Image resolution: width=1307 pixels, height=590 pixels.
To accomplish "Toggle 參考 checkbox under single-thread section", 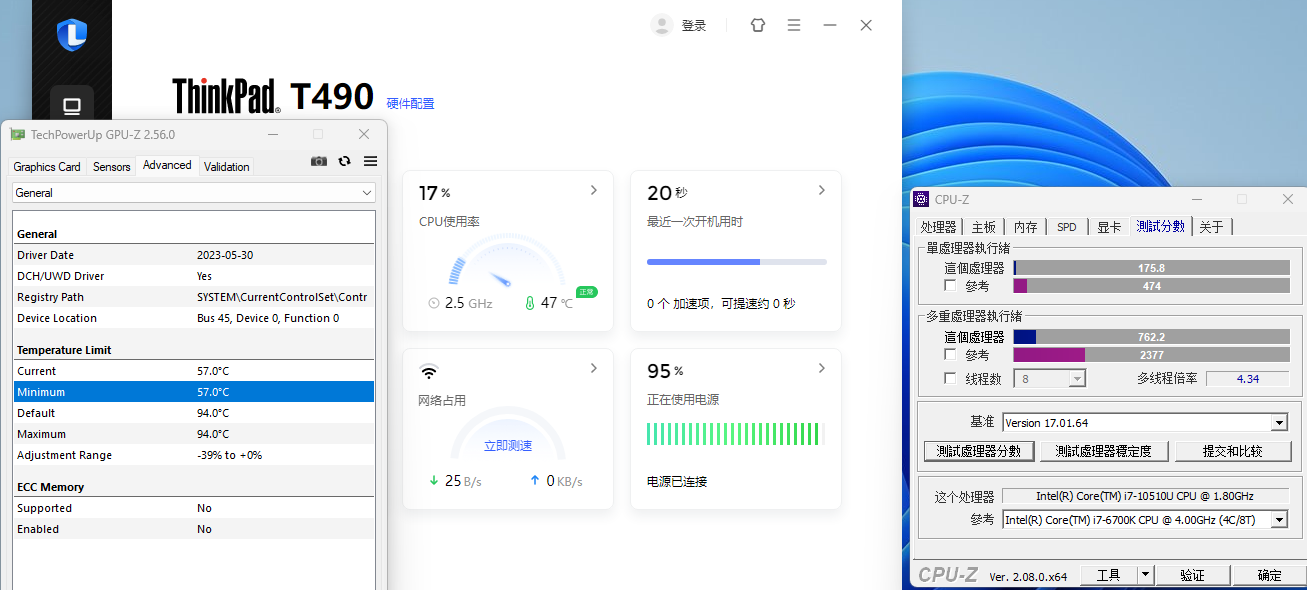I will pos(950,286).
